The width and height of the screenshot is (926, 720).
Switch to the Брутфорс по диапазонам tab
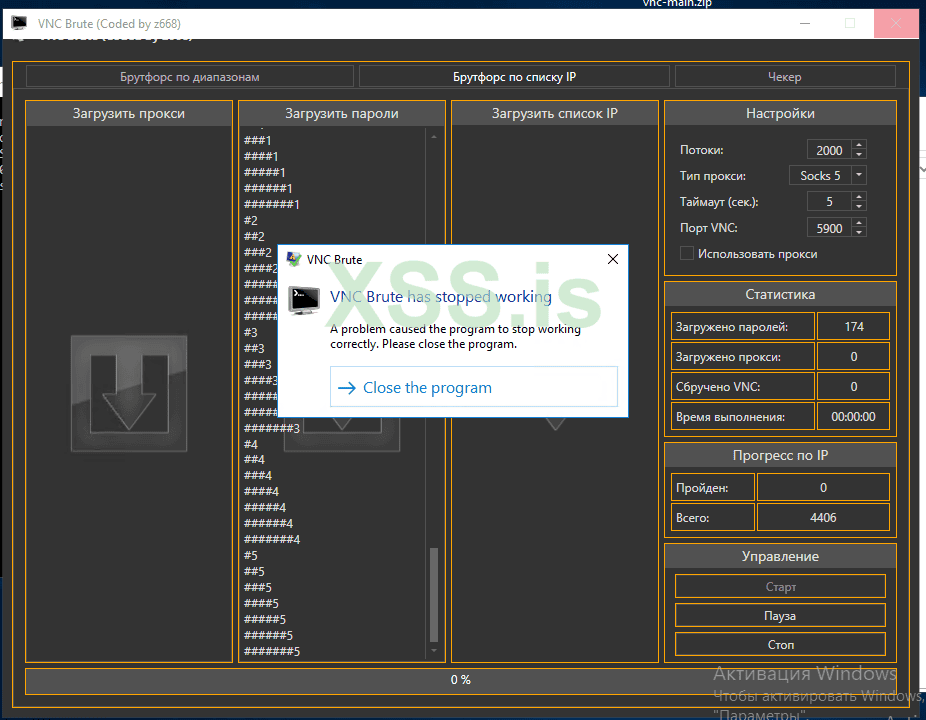tap(190, 77)
